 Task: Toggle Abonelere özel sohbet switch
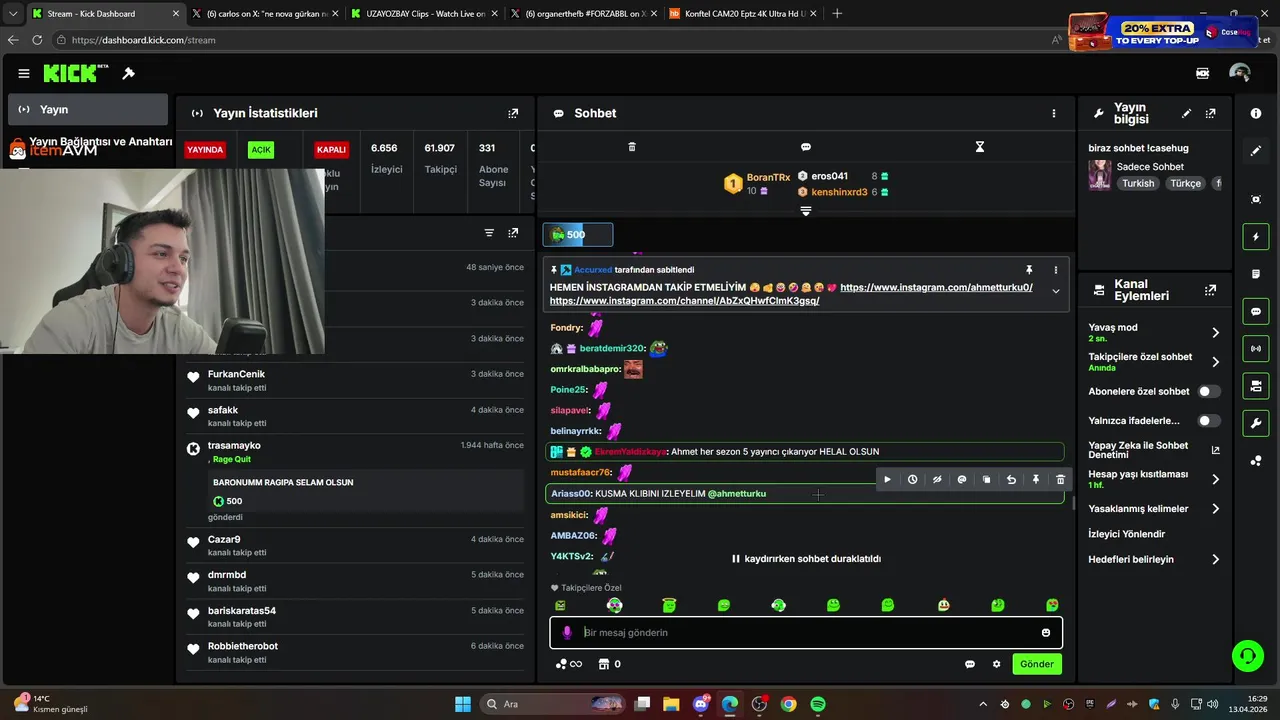[1209, 392]
